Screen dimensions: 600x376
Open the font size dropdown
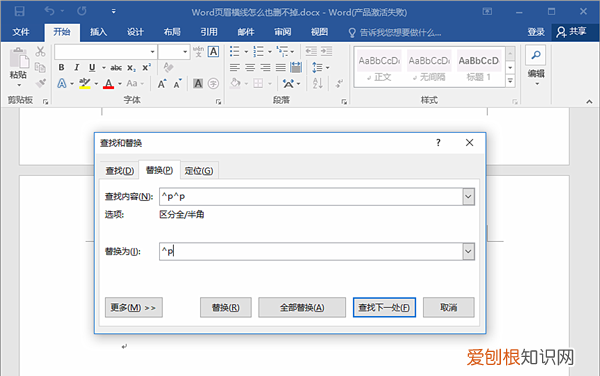pyautogui.click(x=185, y=52)
